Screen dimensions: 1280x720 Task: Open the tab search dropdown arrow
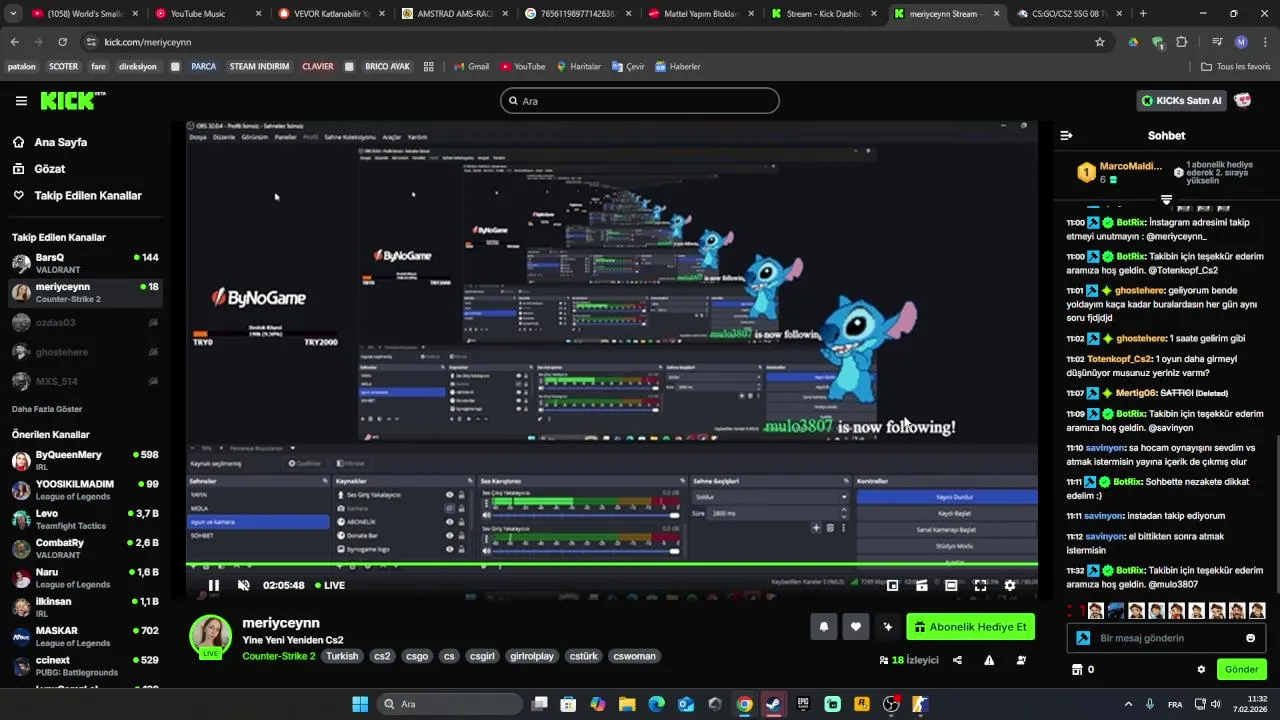pyautogui.click(x=13, y=14)
